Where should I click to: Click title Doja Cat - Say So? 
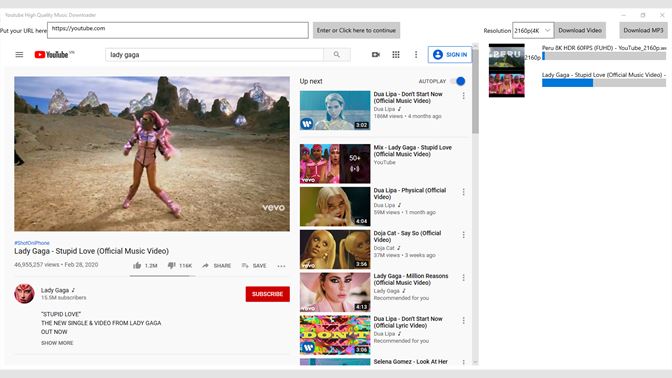(407, 237)
